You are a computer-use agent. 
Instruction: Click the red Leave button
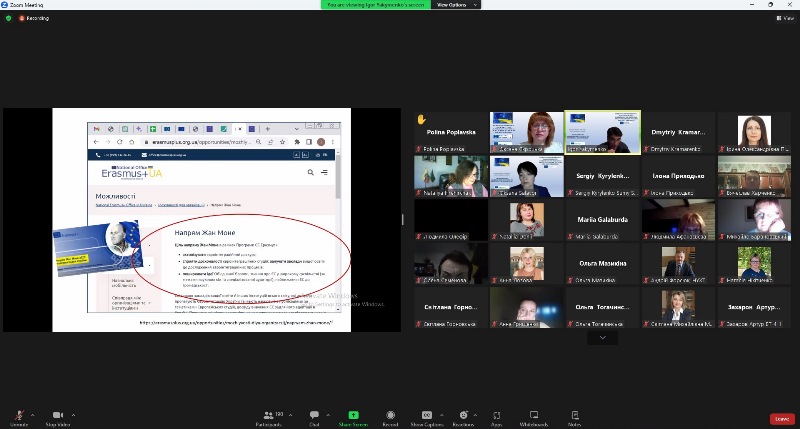(781, 418)
